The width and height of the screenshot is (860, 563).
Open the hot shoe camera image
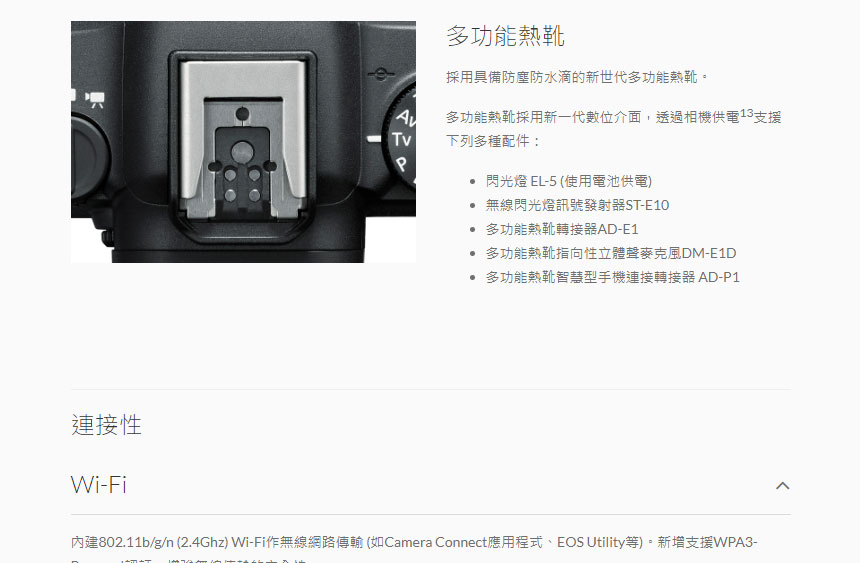point(243,142)
